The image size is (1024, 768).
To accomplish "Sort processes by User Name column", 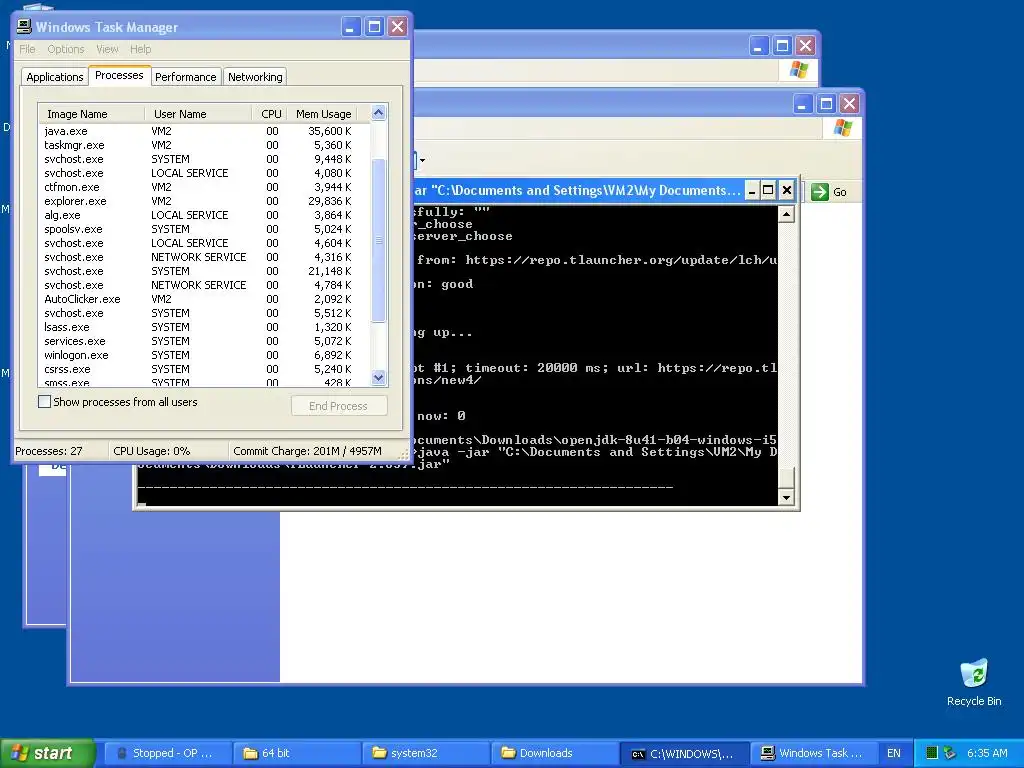I will click(x=198, y=114).
